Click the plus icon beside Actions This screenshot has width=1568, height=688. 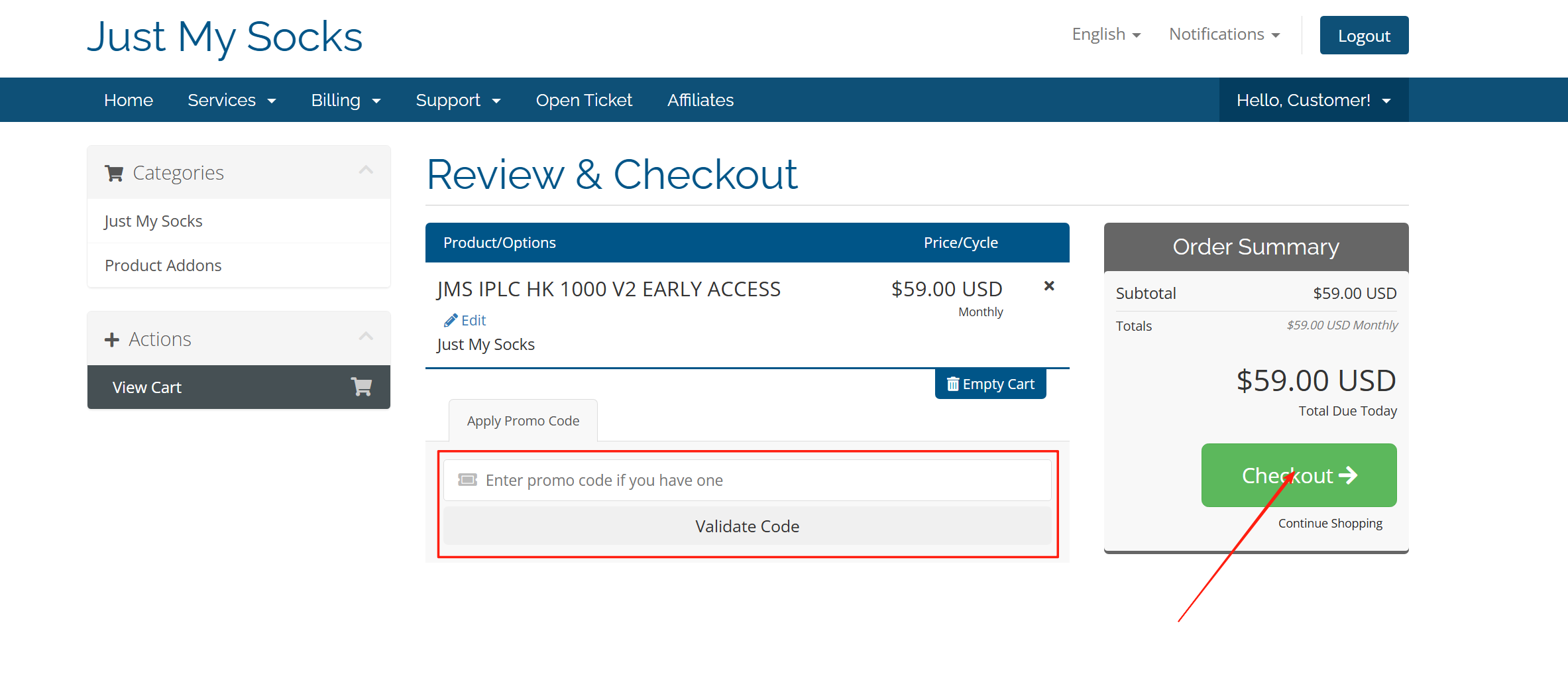tap(112, 339)
